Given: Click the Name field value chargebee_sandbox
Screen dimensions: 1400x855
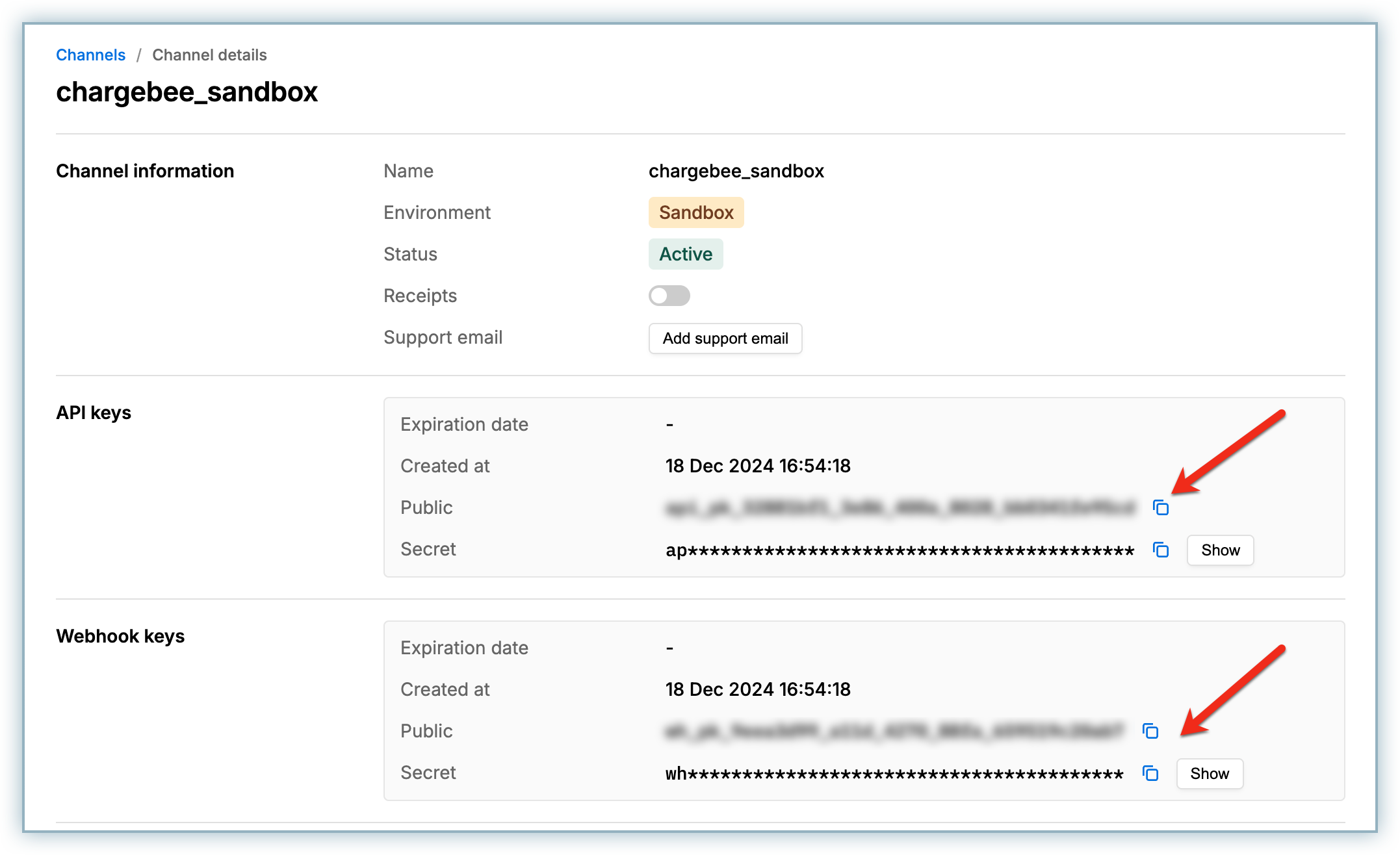Looking at the screenshot, I should 736,171.
